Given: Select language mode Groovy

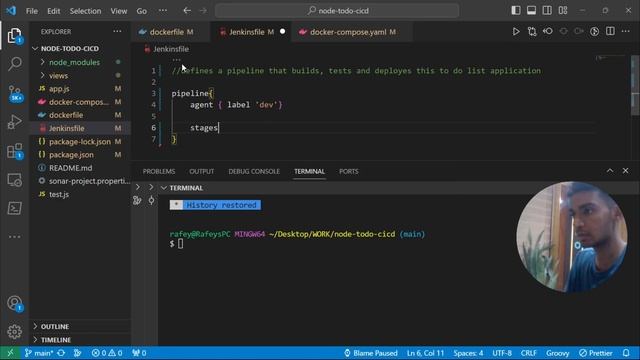Looking at the screenshot, I should click(x=558, y=353).
